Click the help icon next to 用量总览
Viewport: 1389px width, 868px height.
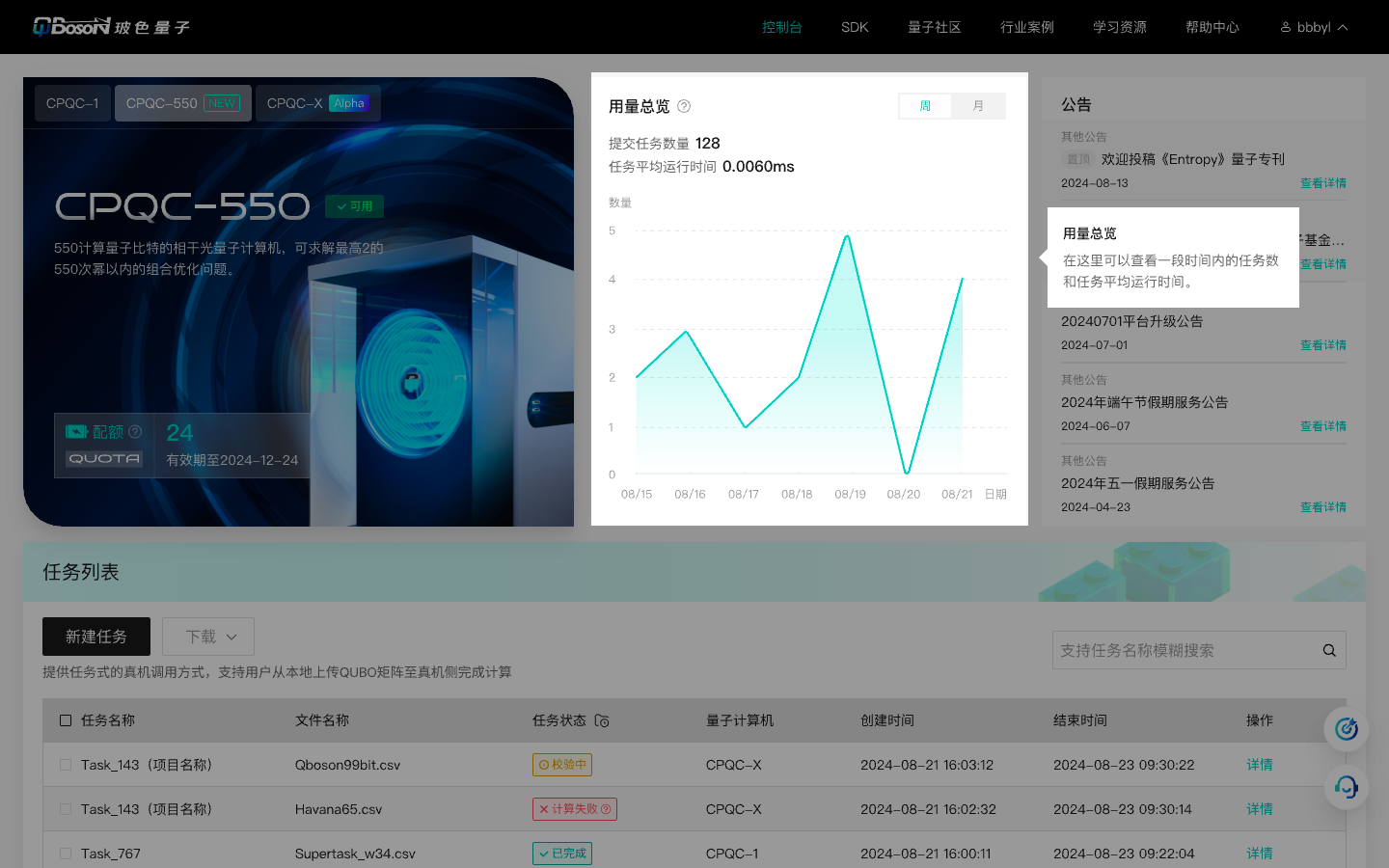tap(684, 106)
